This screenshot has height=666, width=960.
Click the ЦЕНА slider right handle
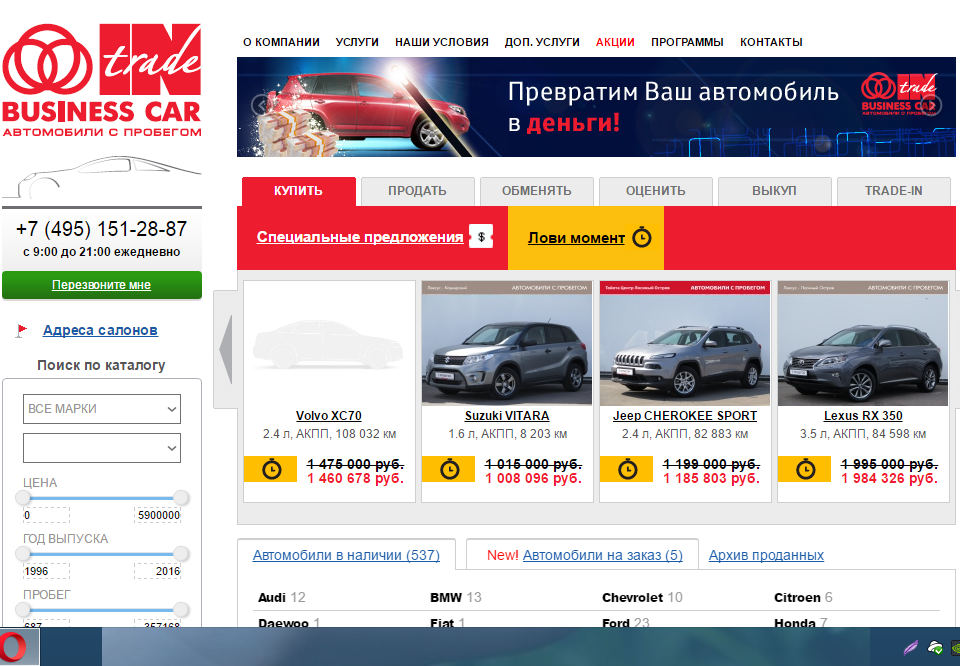pyautogui.click(x=181, y=498)
